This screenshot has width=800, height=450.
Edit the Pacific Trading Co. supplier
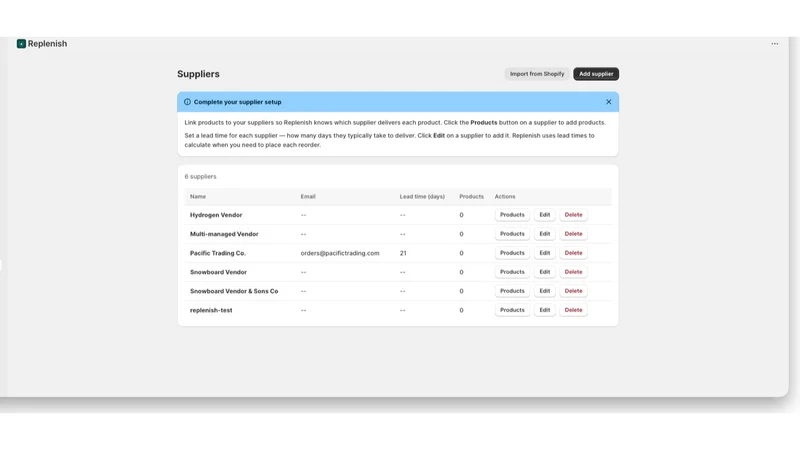(x=544, y=253)
